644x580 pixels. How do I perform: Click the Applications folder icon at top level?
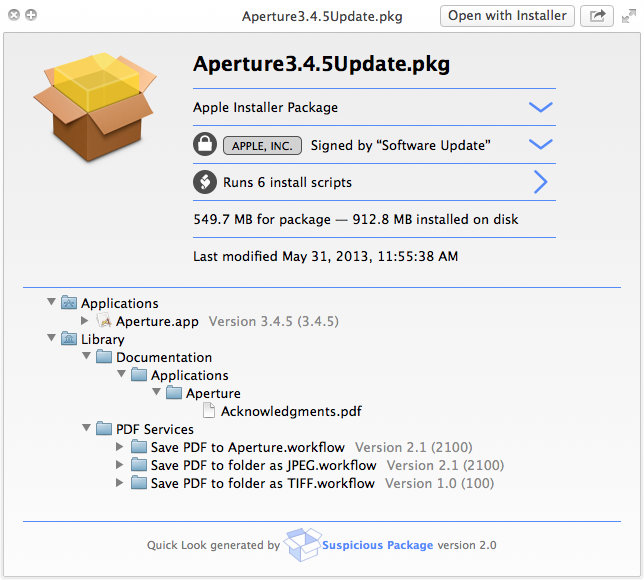[69, 303]
